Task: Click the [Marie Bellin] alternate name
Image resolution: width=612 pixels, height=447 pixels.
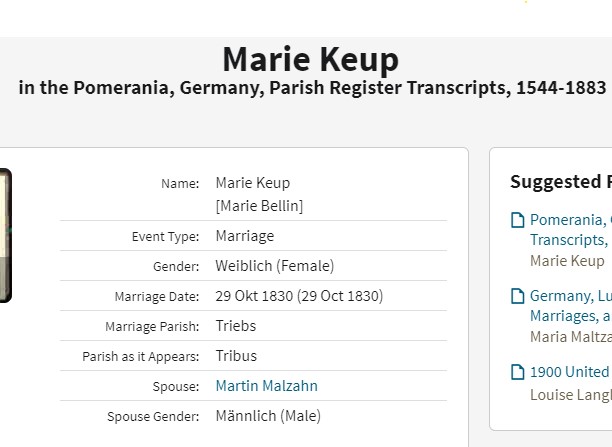Action: pos(259,206)
